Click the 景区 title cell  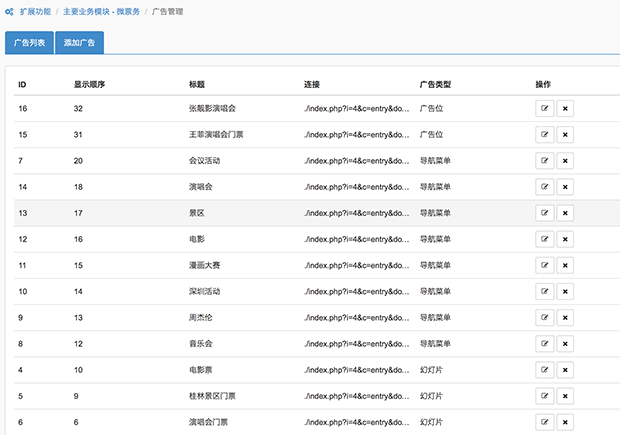click(x=197, y=213)
